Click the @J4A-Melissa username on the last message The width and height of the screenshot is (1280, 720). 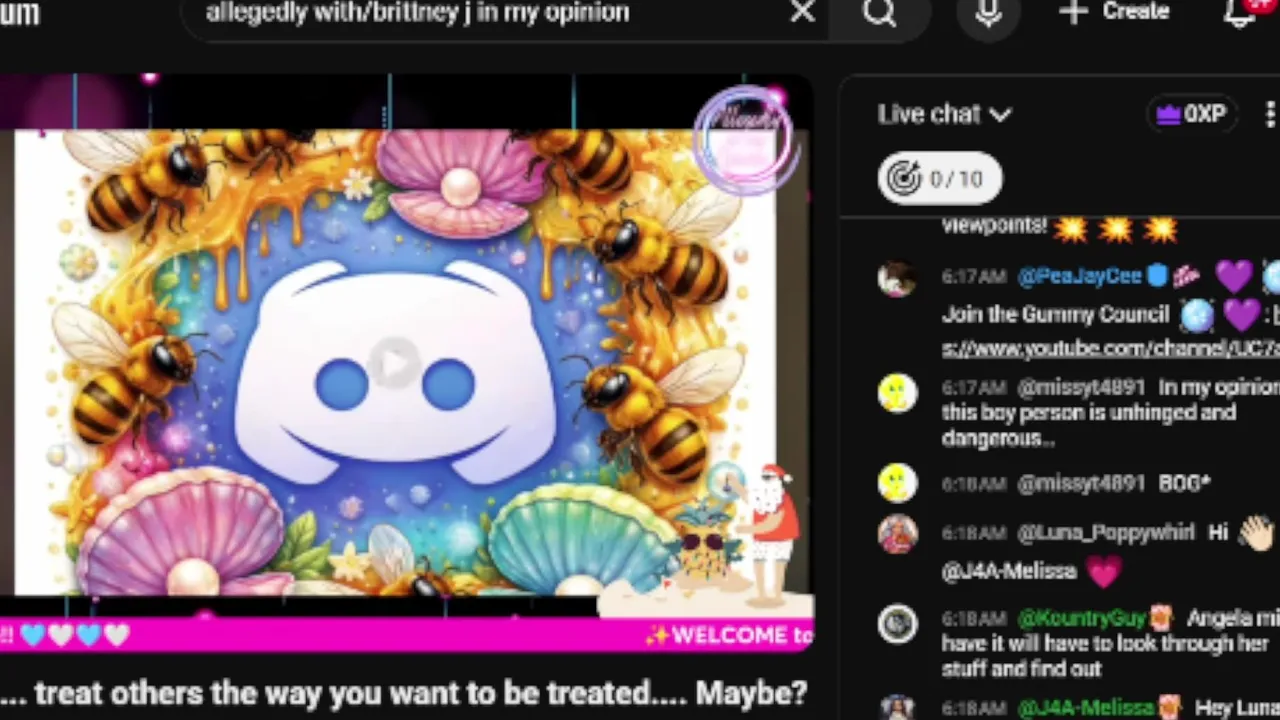pyautogui.click(x=1086, y=708)
